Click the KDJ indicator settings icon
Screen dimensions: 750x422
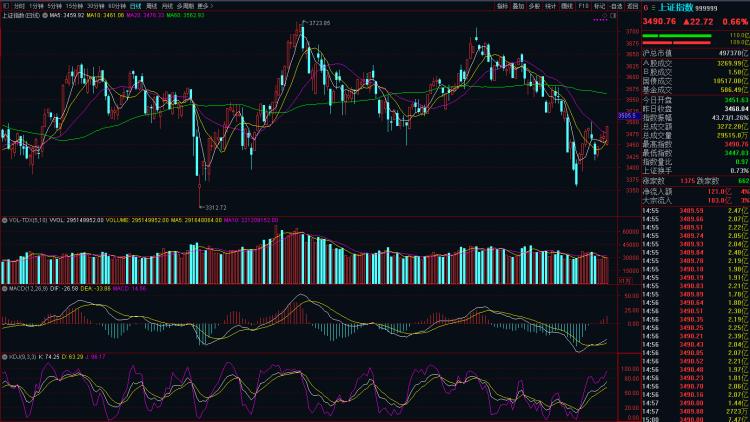[4, 356]
